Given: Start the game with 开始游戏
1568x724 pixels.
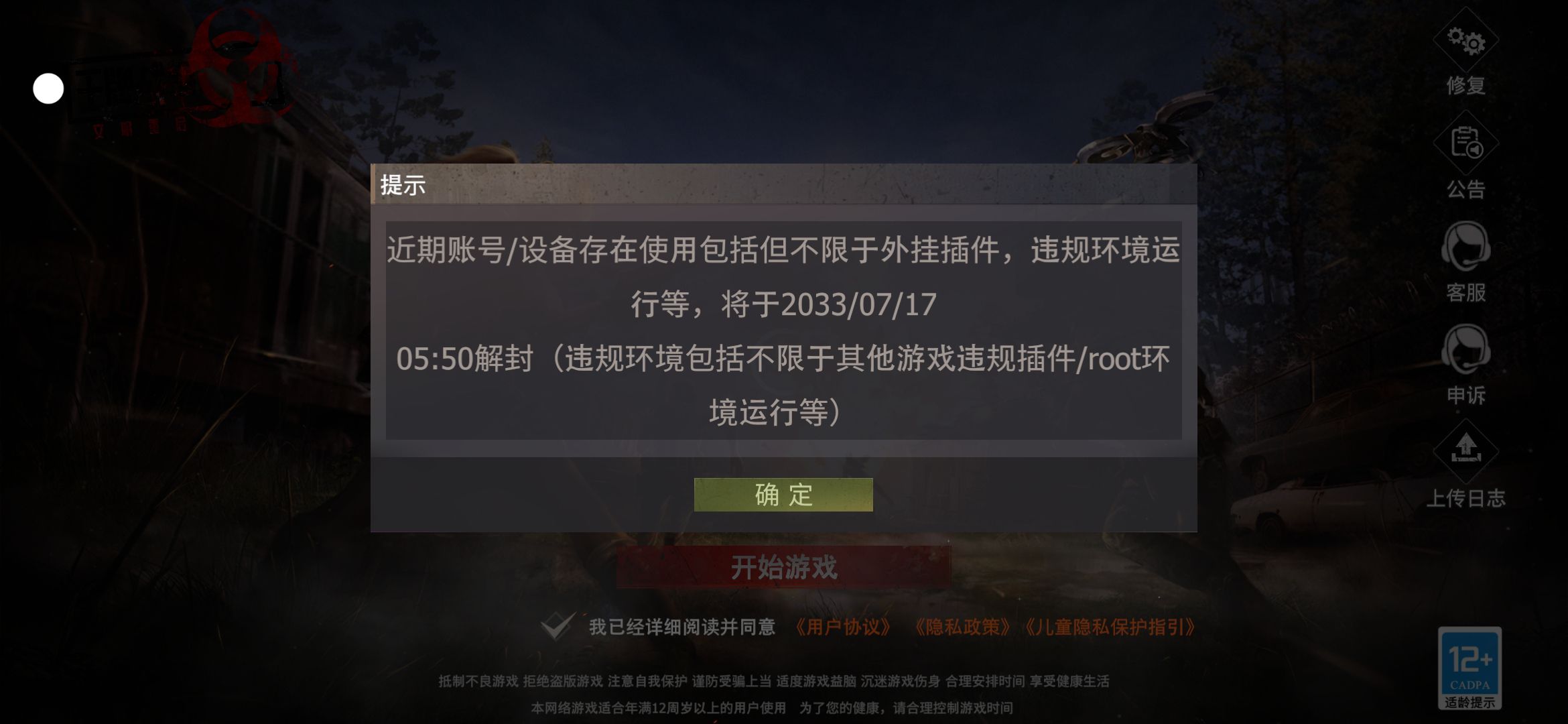Looking at the screenshot, I should click(783, 567).
